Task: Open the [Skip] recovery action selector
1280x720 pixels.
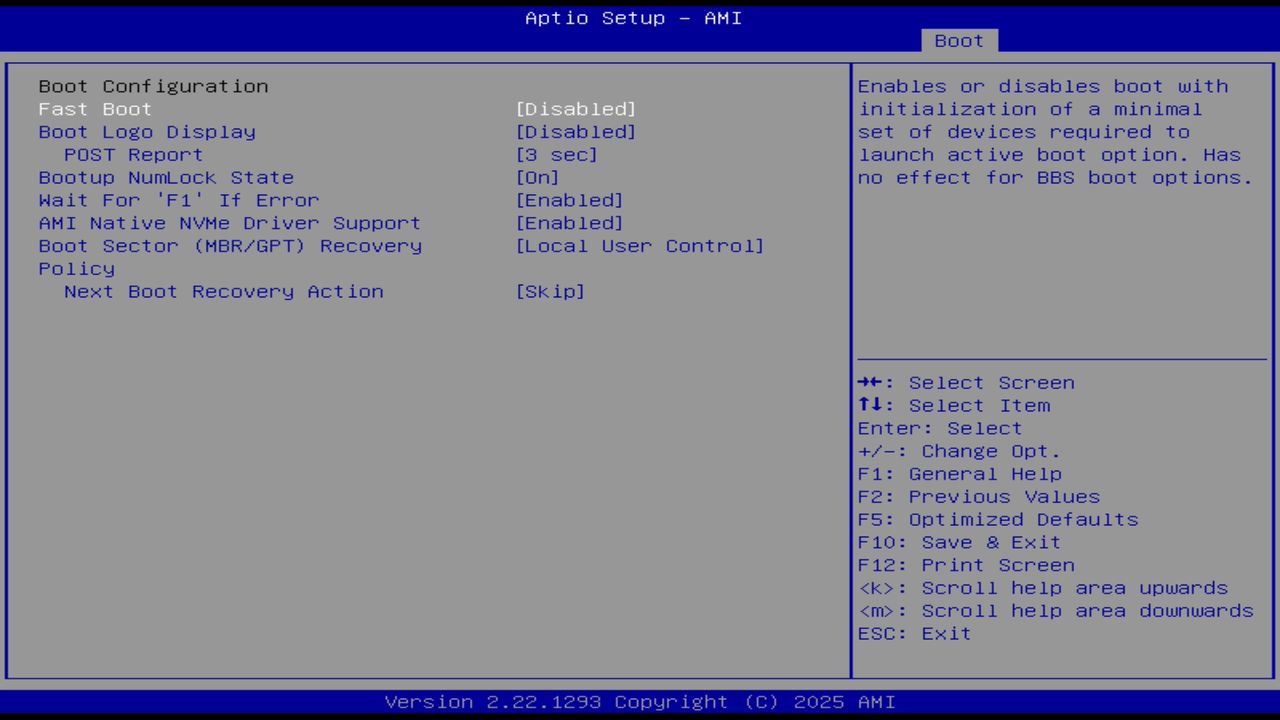Action: [x=550, y=291]
